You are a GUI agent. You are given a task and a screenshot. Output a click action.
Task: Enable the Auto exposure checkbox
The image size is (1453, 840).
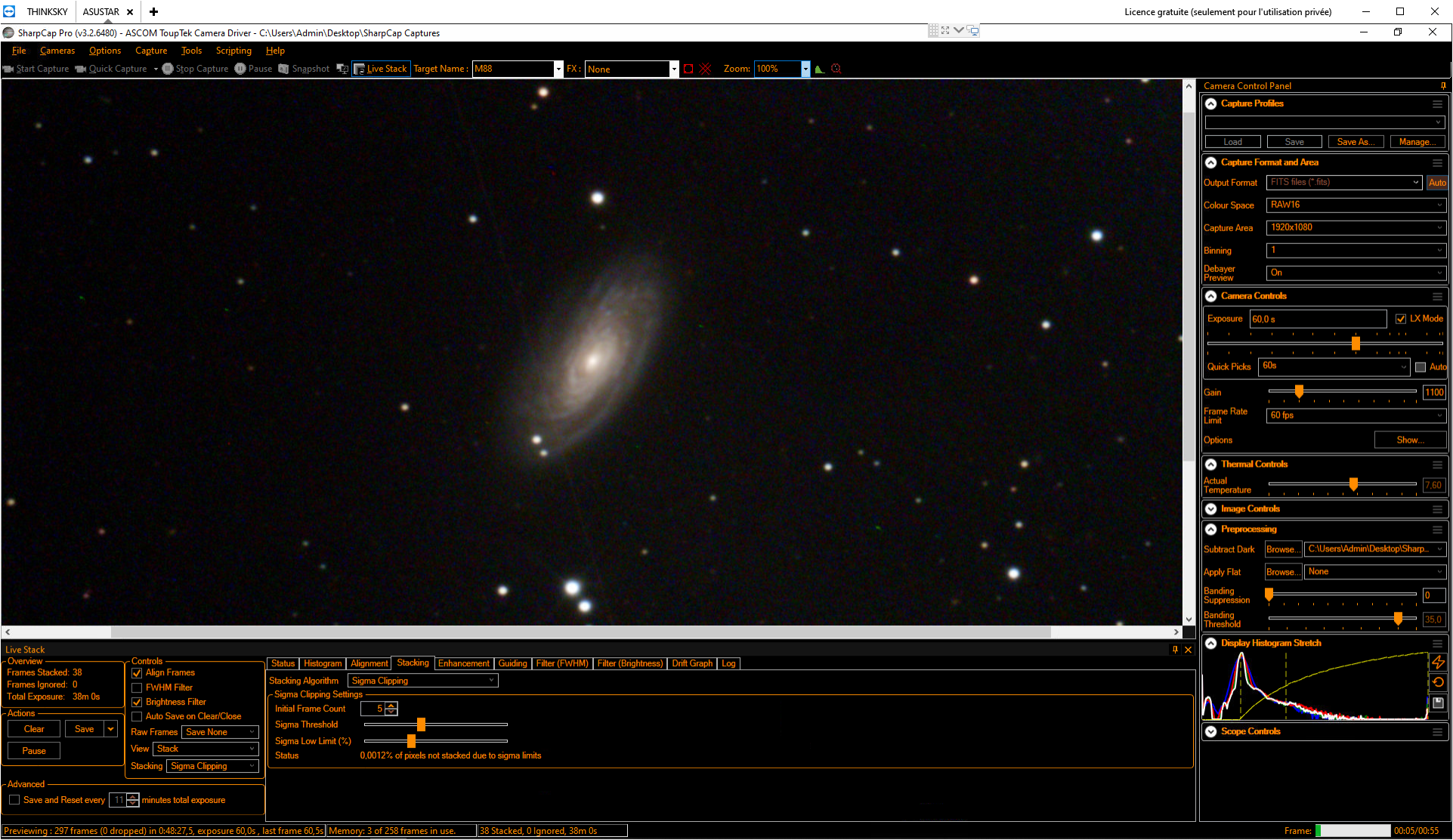click(x=1421, y=367)
